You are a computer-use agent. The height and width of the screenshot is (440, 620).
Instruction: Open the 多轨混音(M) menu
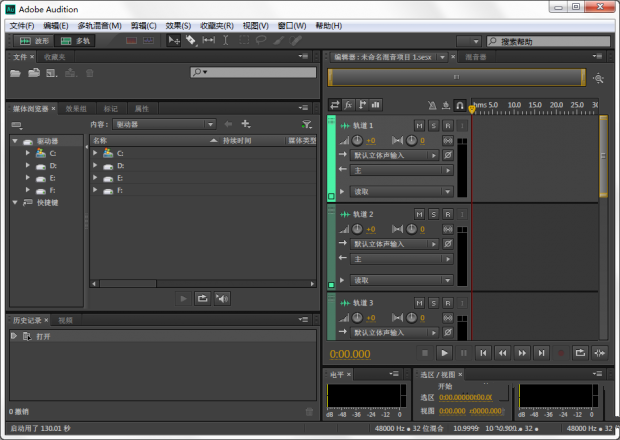pyautogui.click(x=99, y=26)
